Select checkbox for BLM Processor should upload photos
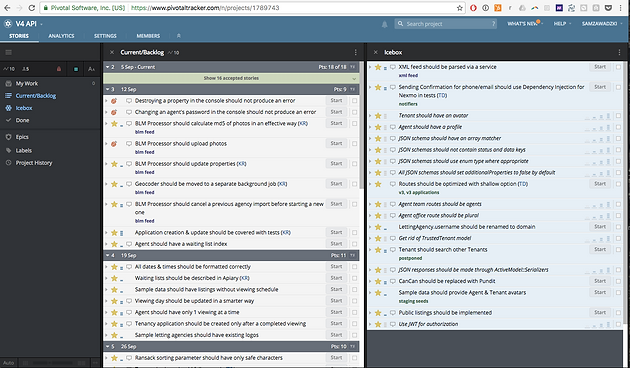This screenshot has height=368, width=630. (x=355, y=144)
